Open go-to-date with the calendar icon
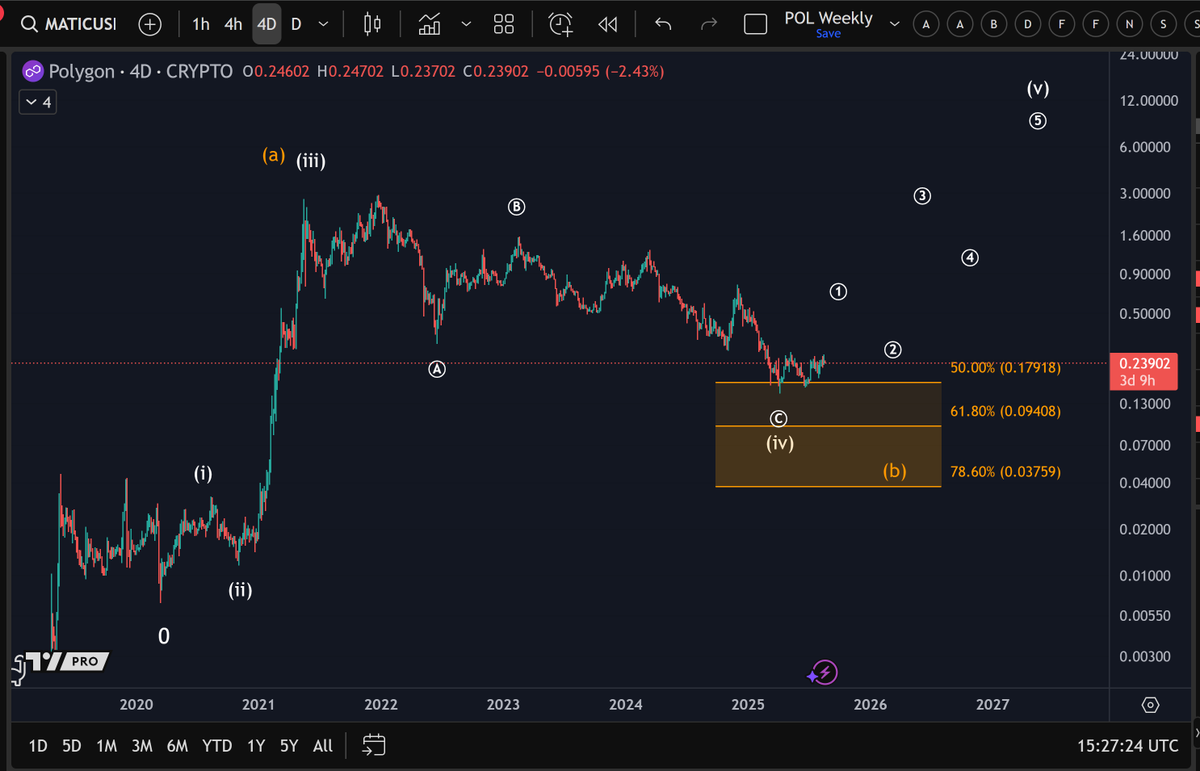This screenshot has height=771, width=1200. pyautogui.click(x=373, y=745)
